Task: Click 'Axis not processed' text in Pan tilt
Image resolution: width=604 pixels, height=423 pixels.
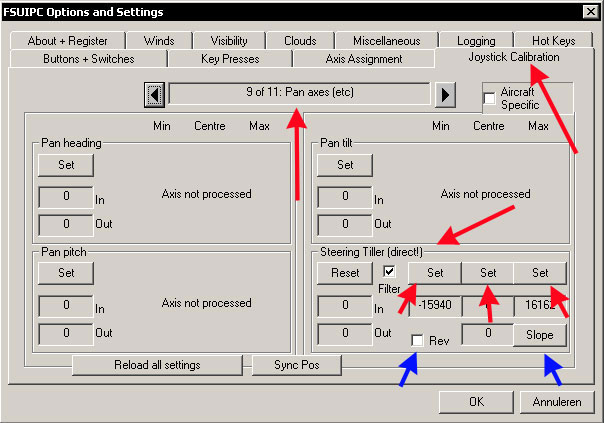Action: (x=485, y=194)
